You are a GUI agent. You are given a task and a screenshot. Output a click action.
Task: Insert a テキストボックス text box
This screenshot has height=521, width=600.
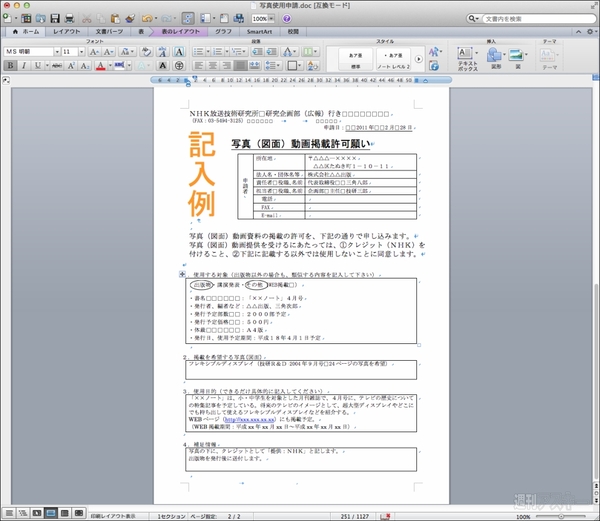coord(467,59)
